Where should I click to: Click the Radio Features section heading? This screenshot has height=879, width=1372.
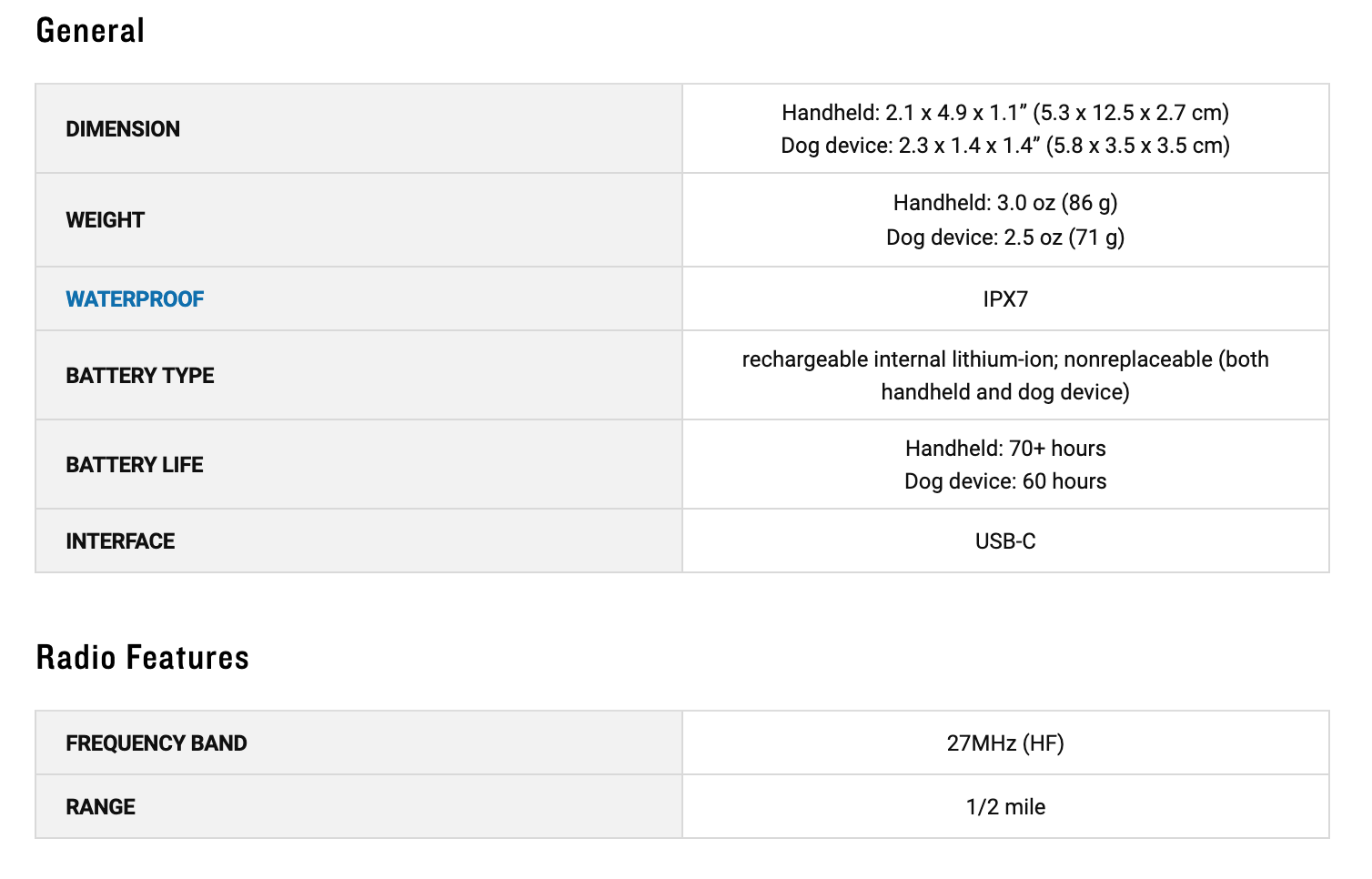coord(142,658)
